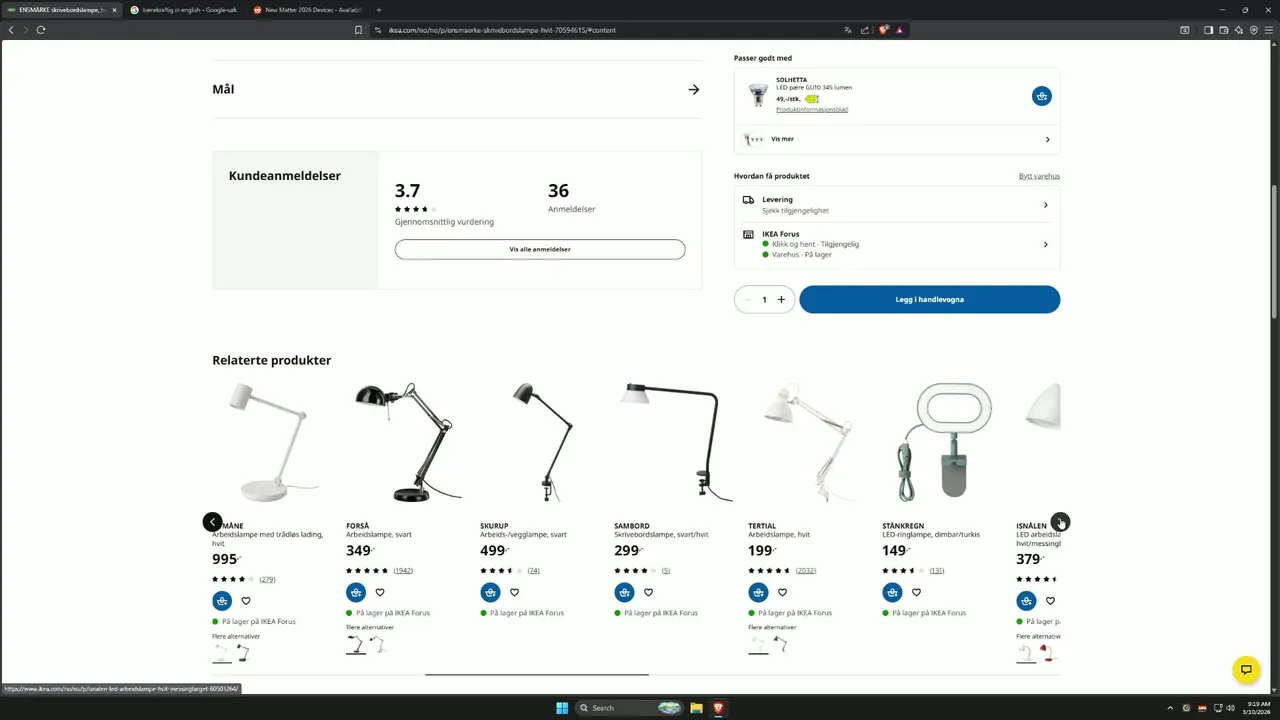Switch to bærekraftig in english Google tab
The height and width of the screenshot is (720, 1280).
[x=184, y=9]
